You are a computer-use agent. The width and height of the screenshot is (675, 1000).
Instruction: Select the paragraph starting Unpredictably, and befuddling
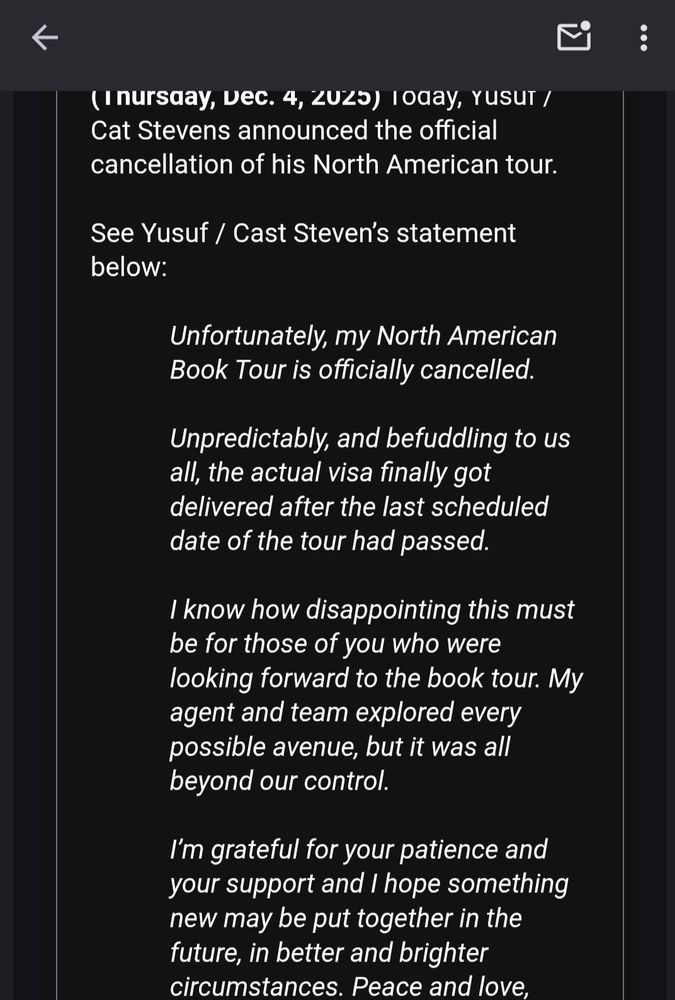pos(370,438)
